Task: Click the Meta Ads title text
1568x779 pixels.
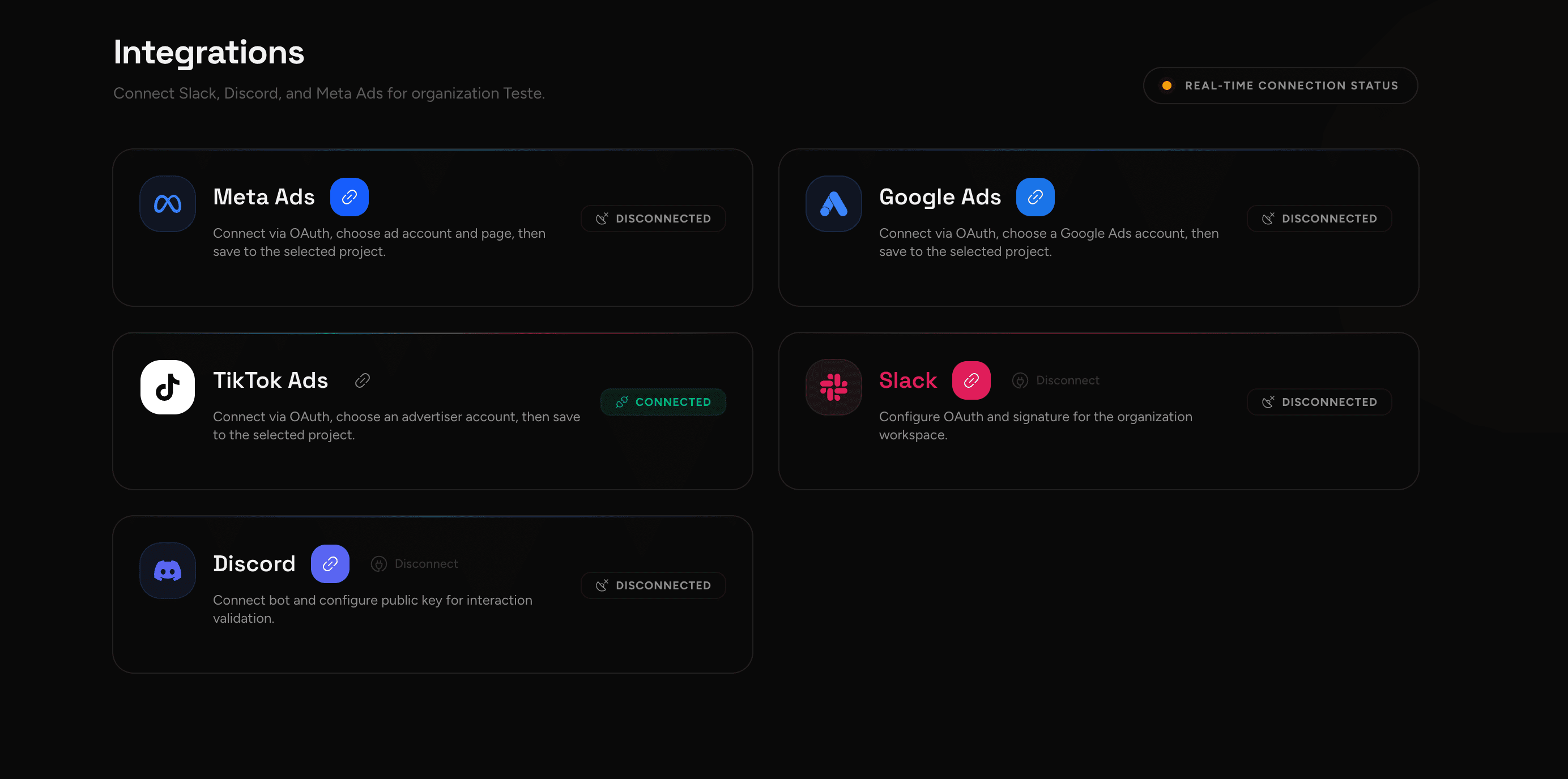Action: click(263, 197)
